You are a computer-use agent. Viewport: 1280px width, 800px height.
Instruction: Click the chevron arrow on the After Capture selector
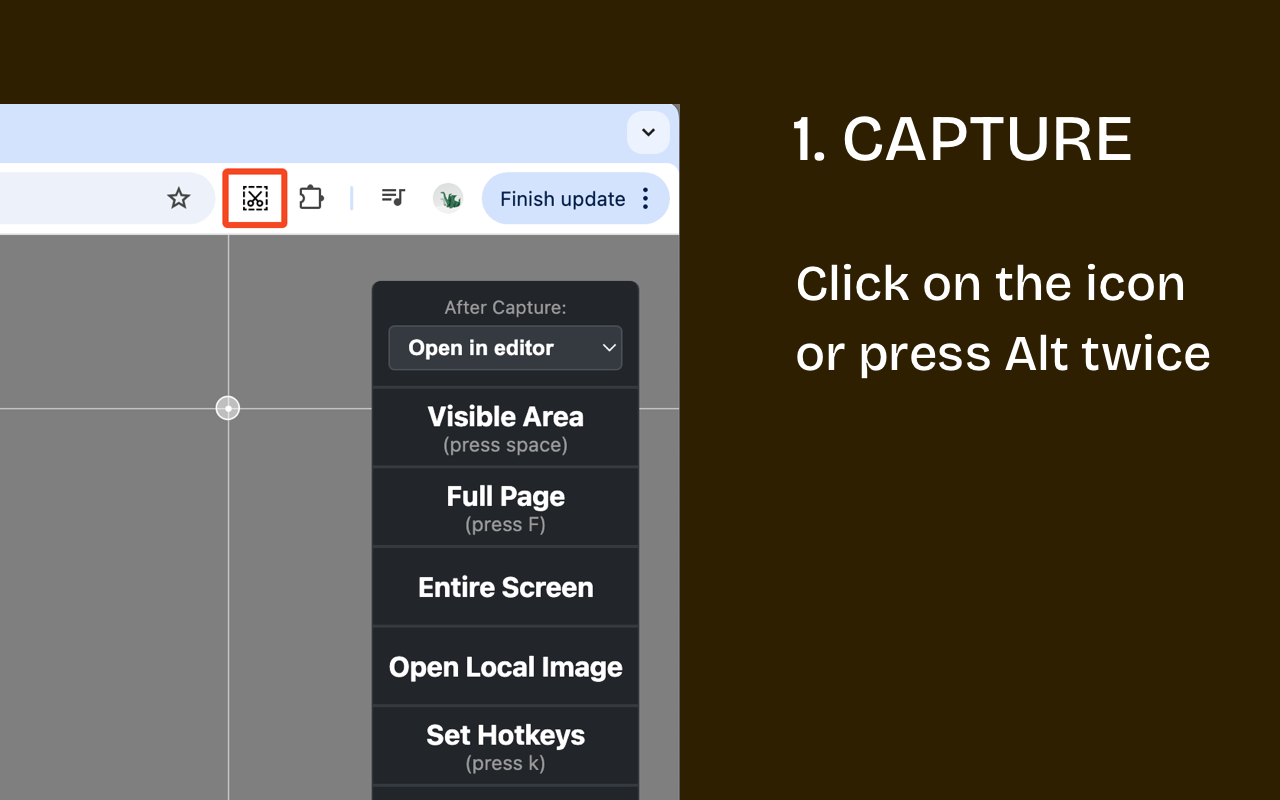click(x=610, y=348)
